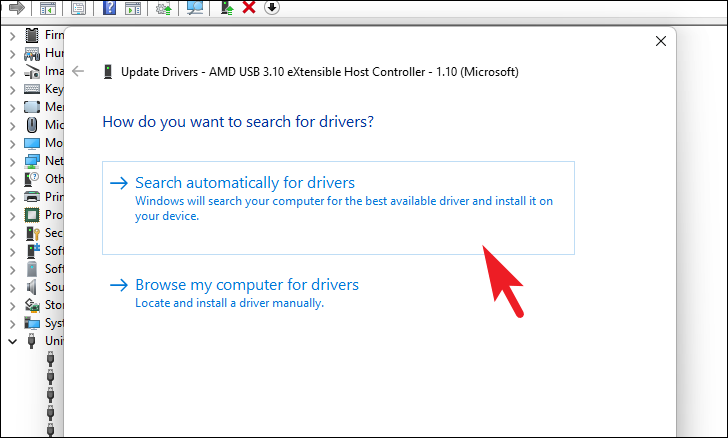Viewport: 728px width, 438px height.
Task: Select the 'Prin' tree row label
Action: pyautogui.click(x=54, y=197)
